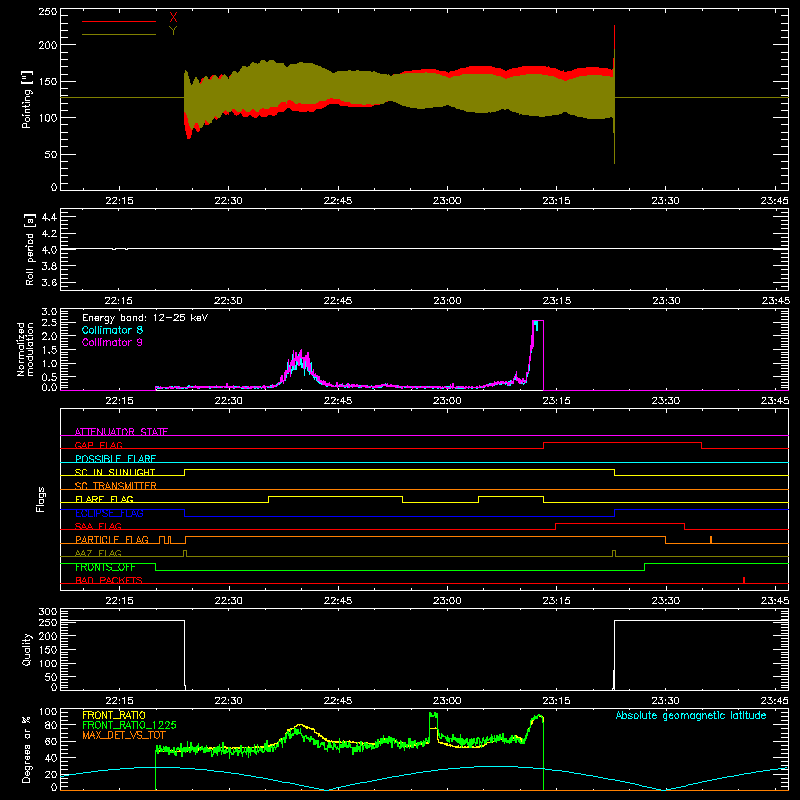
Task: Select the olive Y legend label
Action: (x=173, y=31)
